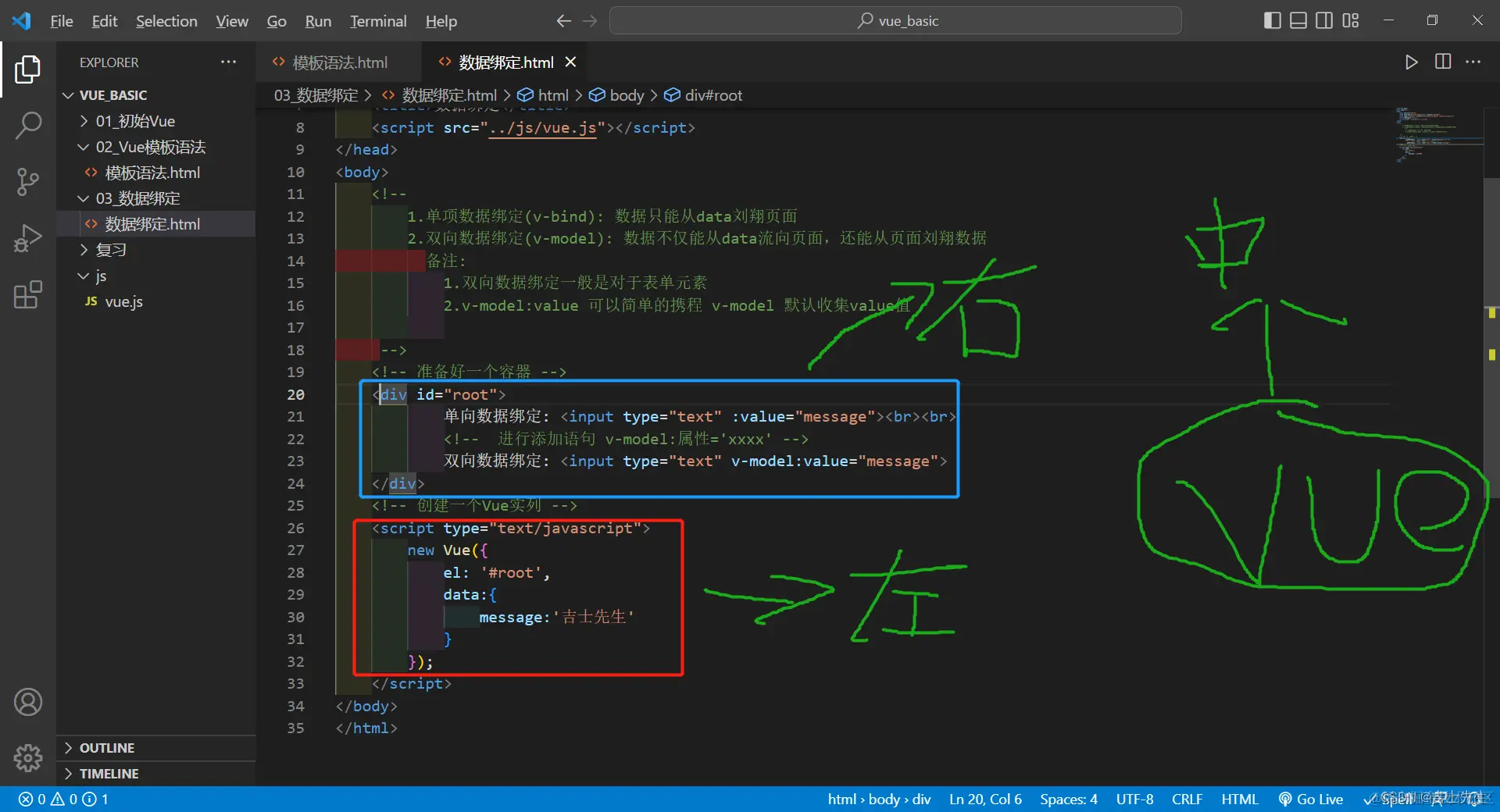Click status bar html › body › div path

[879, 799]
